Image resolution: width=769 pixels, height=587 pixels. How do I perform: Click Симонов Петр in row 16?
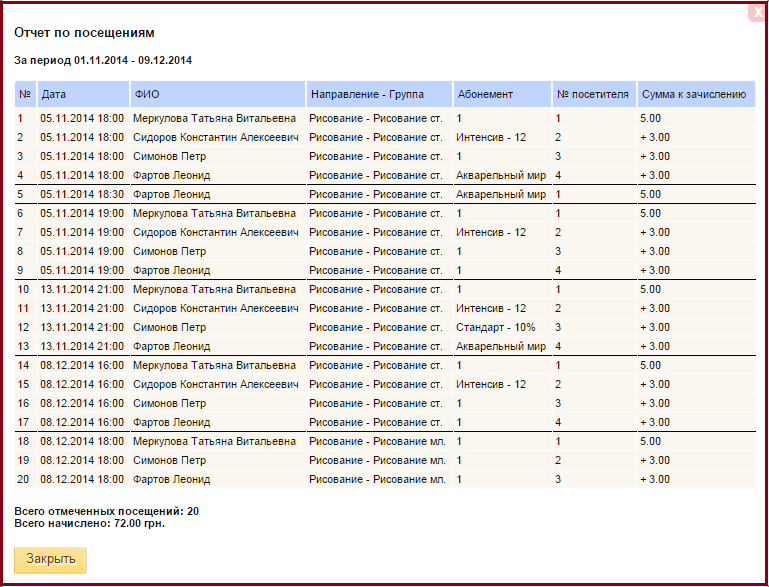169,403
